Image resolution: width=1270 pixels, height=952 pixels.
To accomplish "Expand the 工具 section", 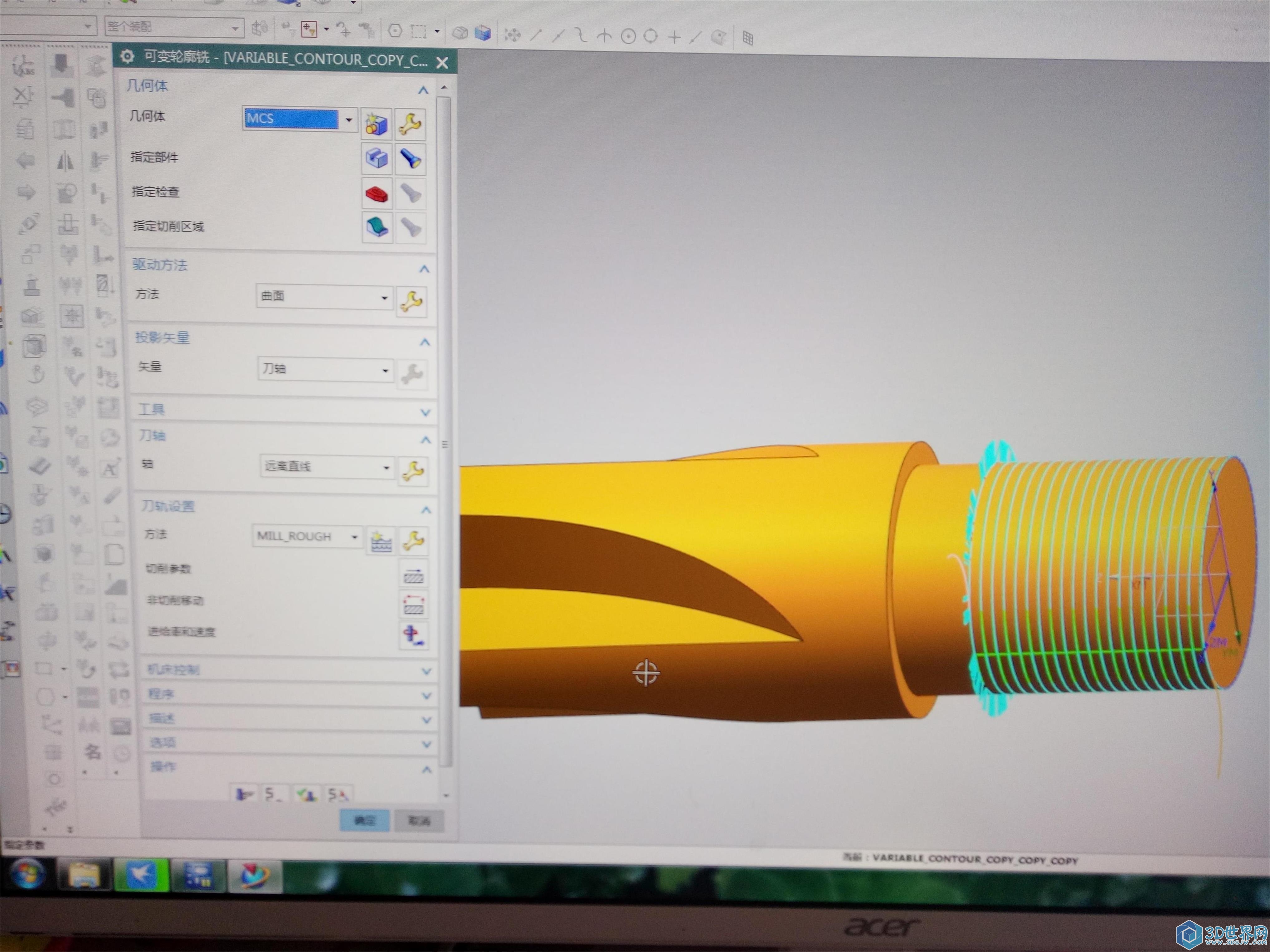I will [426, 412].
